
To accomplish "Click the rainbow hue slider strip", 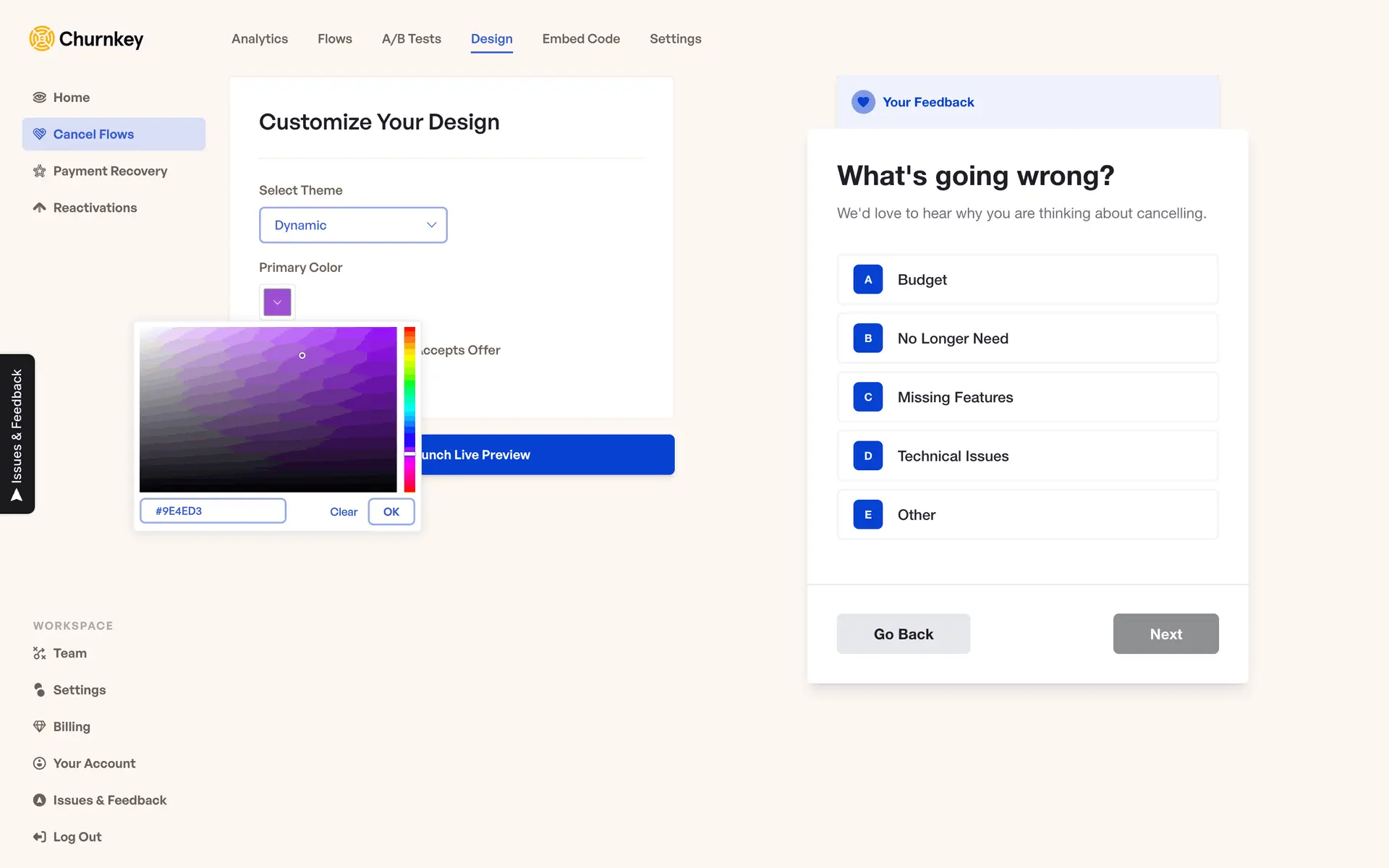I will 409,409.
